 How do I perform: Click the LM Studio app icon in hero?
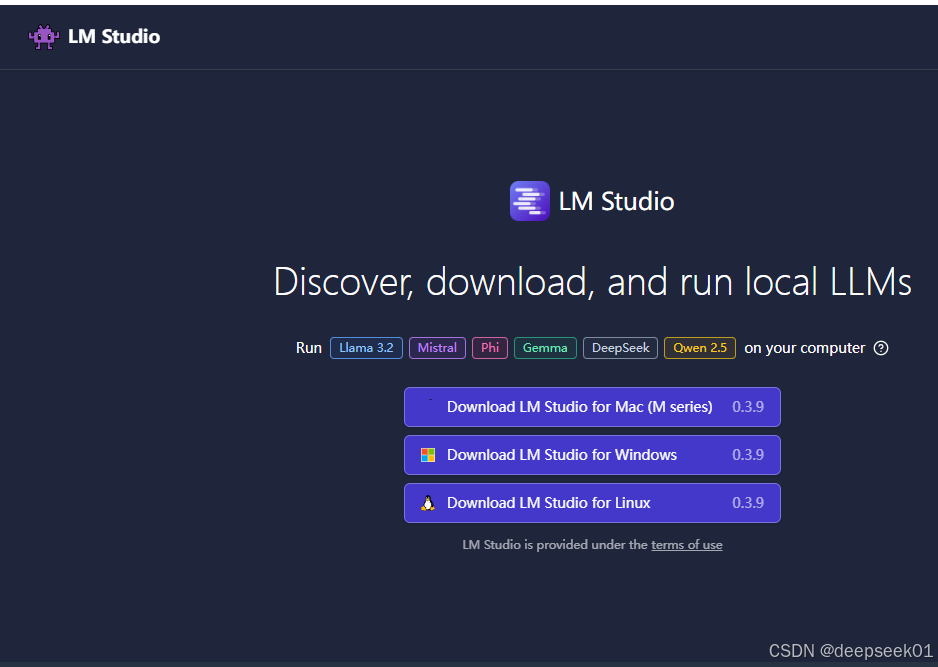pyautogui.click(x=529, y=201)
